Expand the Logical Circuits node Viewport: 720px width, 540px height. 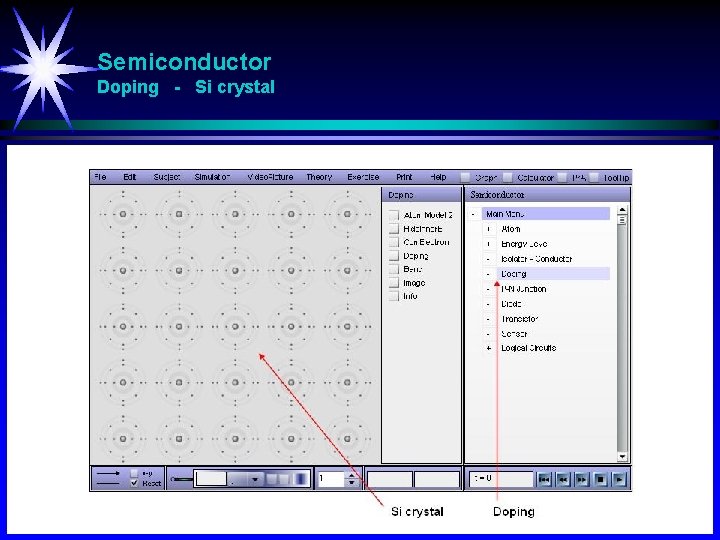click(x=489, y=348)
